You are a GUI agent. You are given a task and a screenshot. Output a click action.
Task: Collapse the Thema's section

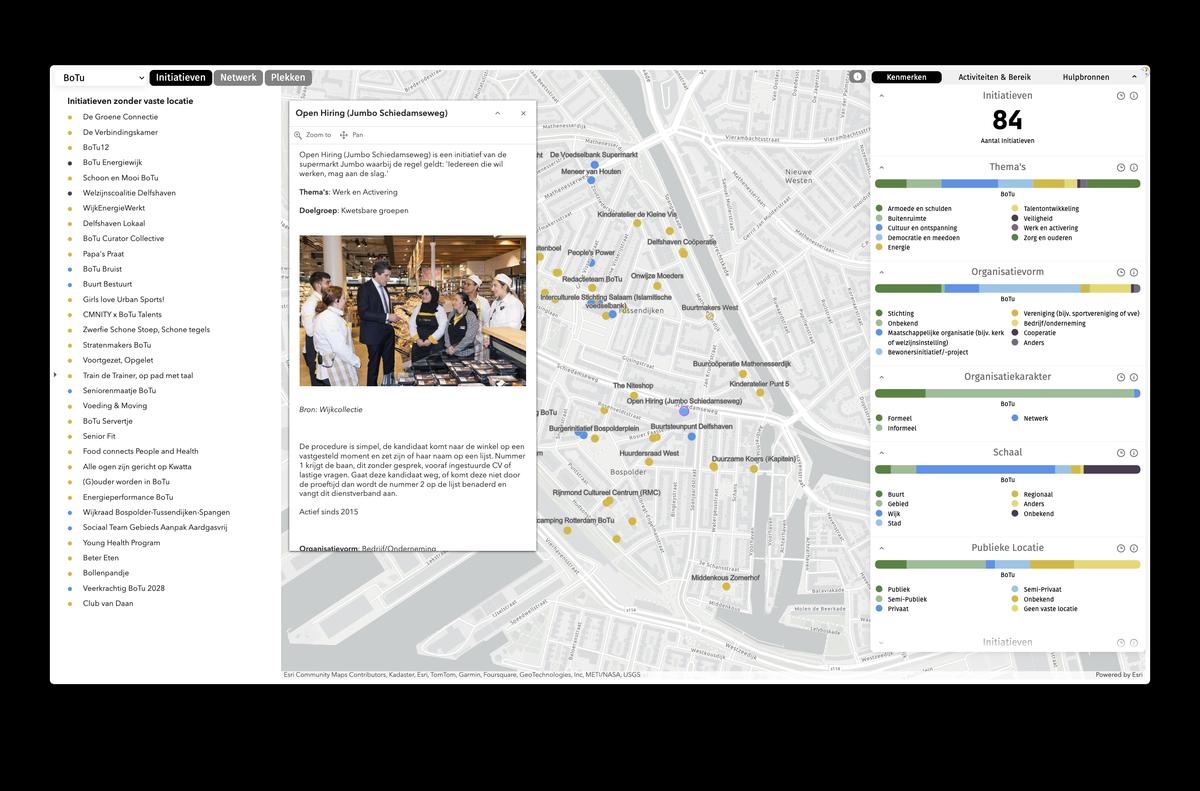(x=882, y=168)
